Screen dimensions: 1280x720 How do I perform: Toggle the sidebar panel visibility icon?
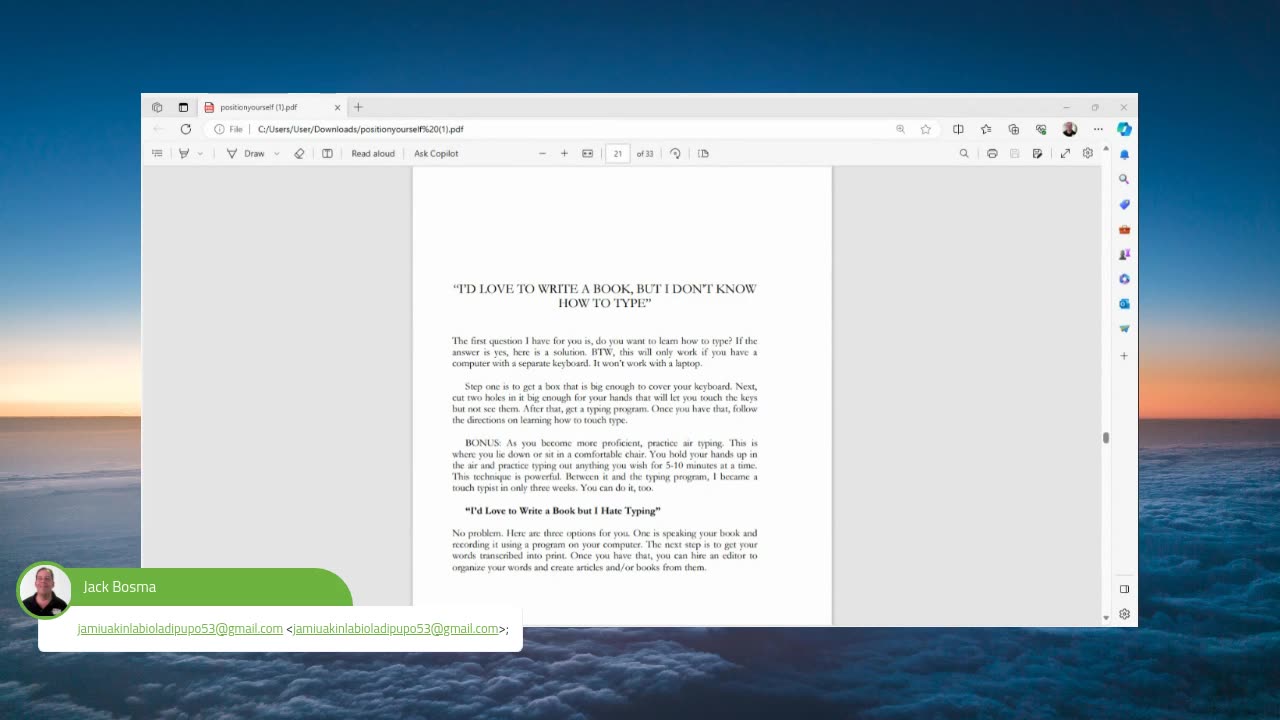(1124, 589)
